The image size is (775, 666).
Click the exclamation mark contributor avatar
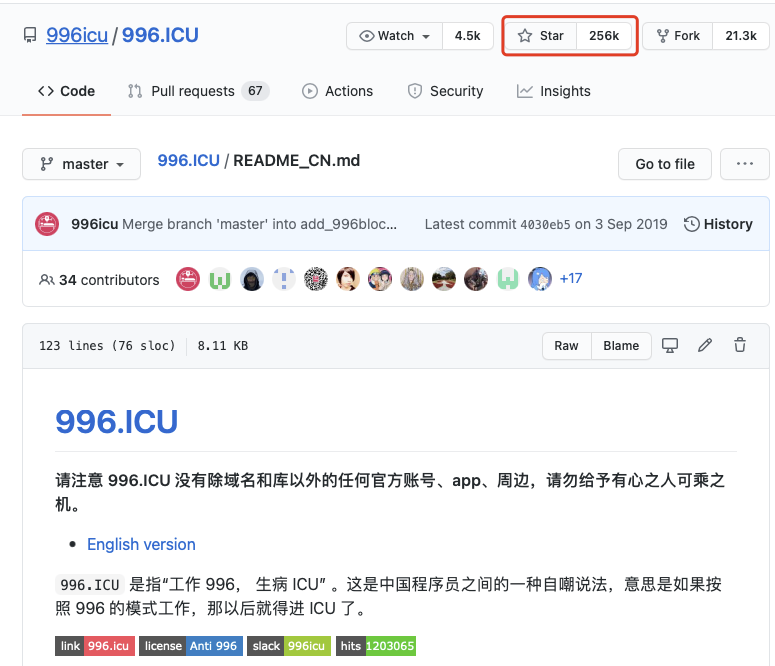click(284, 279)
